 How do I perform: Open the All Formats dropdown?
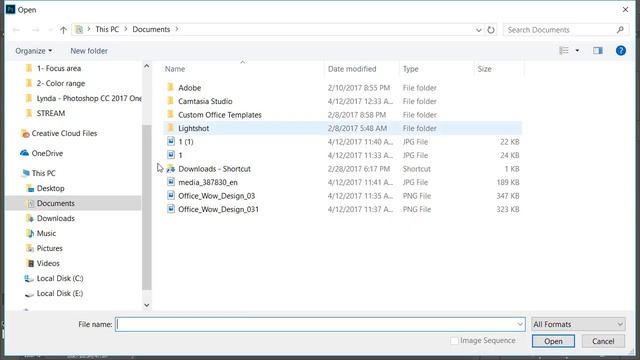pos(578,324)
